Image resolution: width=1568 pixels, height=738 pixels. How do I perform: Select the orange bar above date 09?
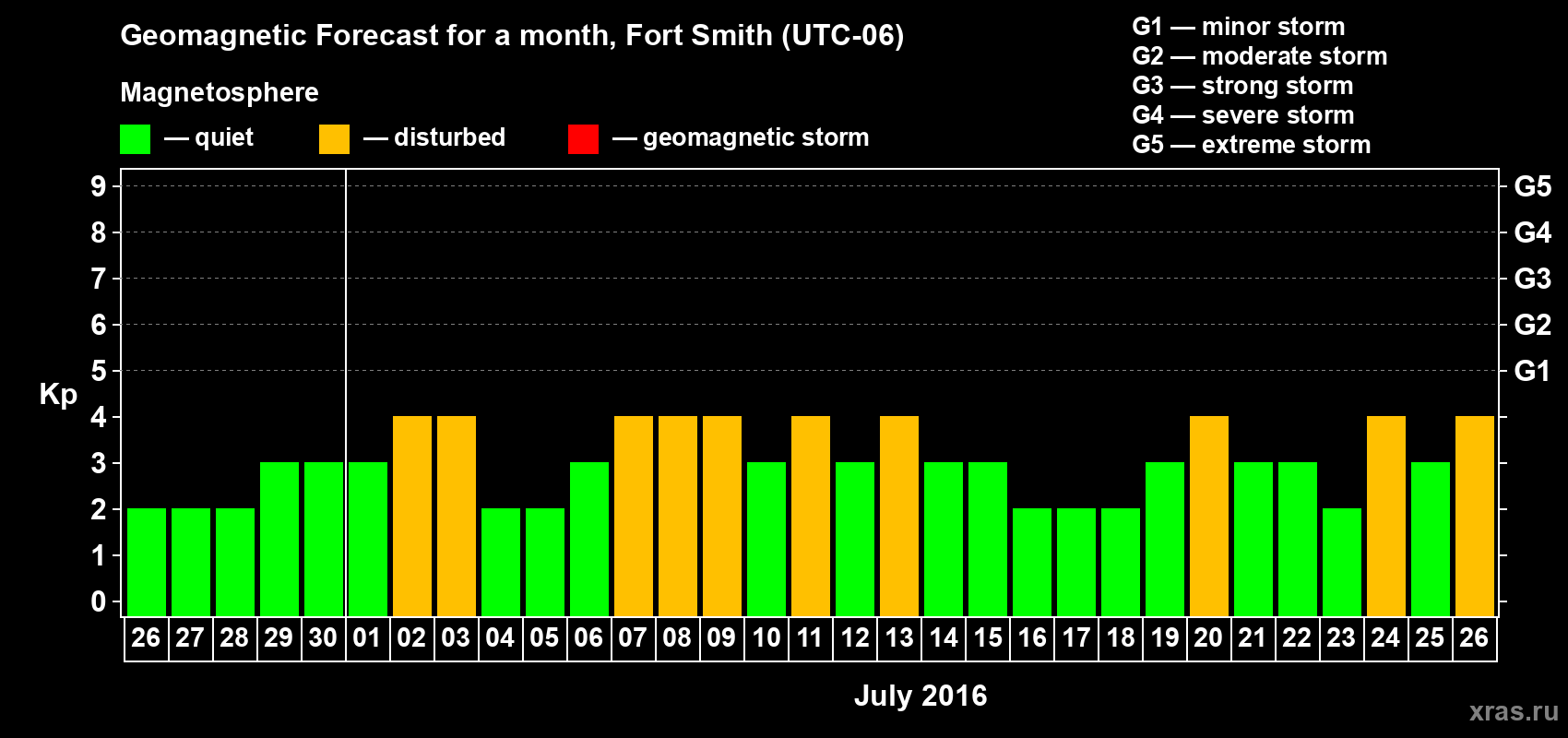(x=722, y=516)
